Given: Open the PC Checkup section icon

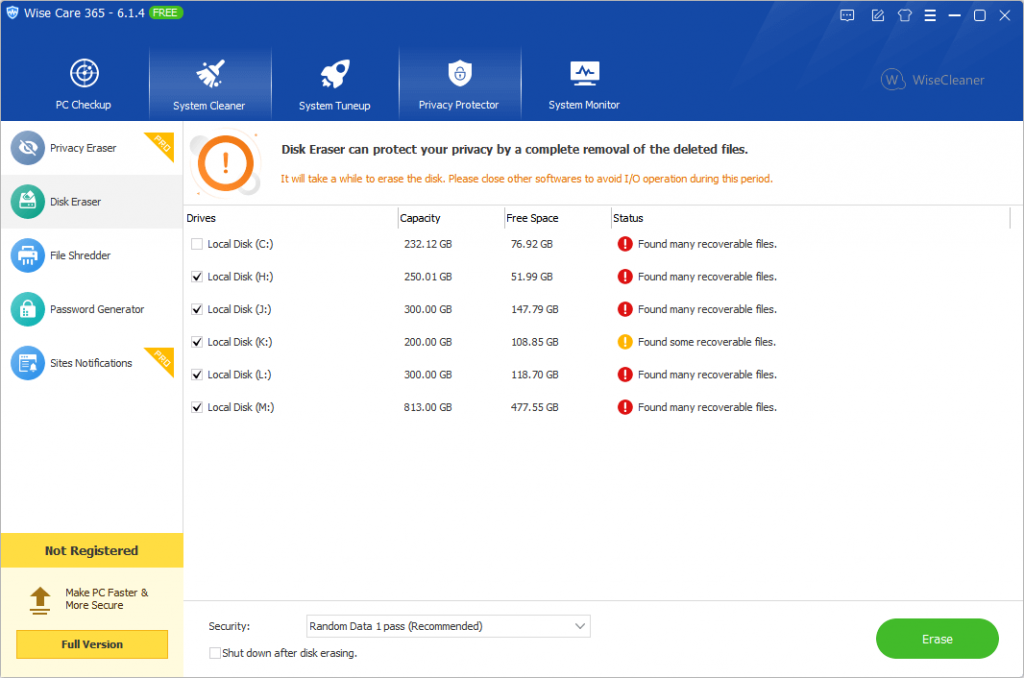Looking at the screenshot, I should [83, 74].
